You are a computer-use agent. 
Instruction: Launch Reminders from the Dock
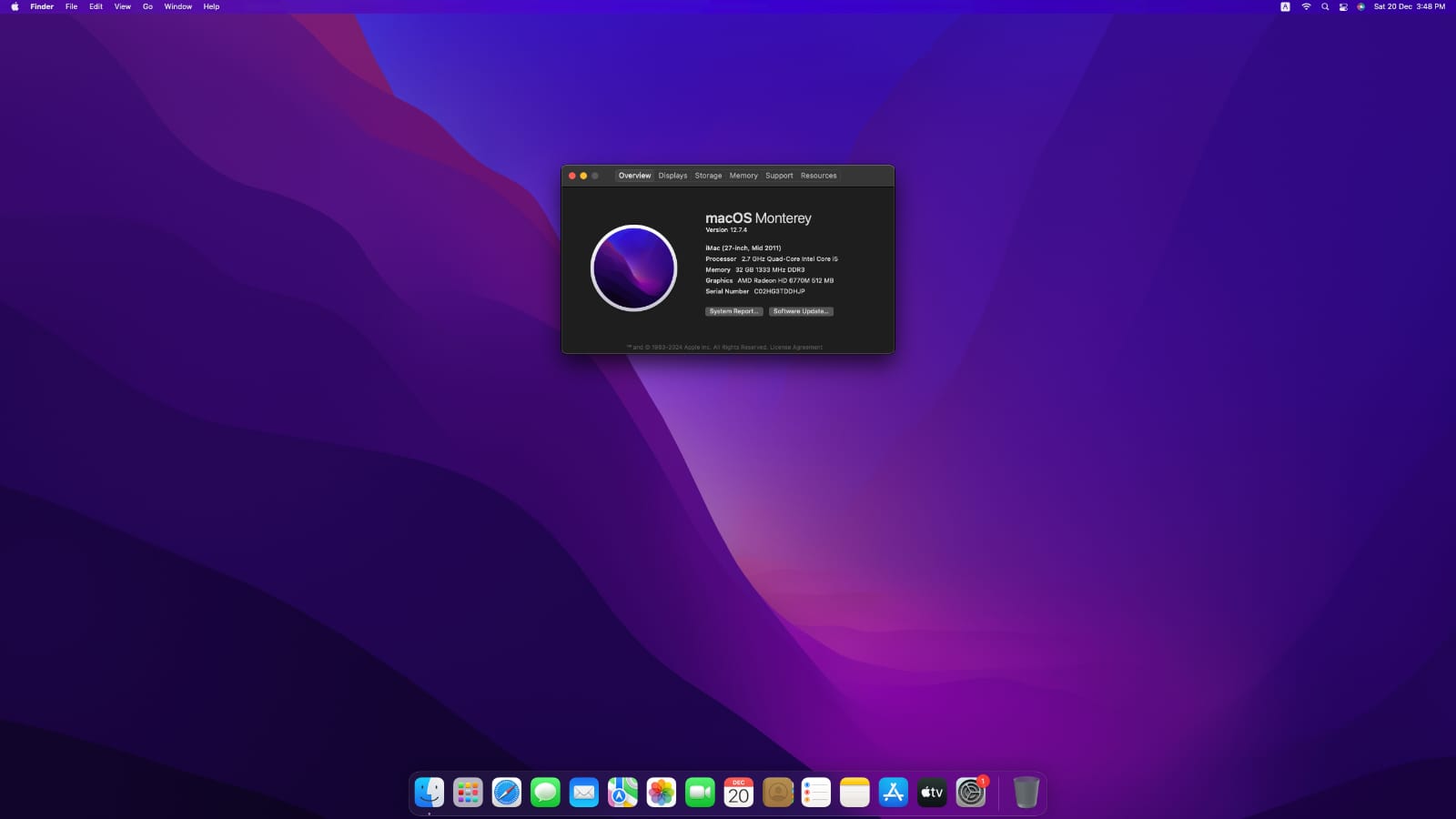(x=816, y=793)
